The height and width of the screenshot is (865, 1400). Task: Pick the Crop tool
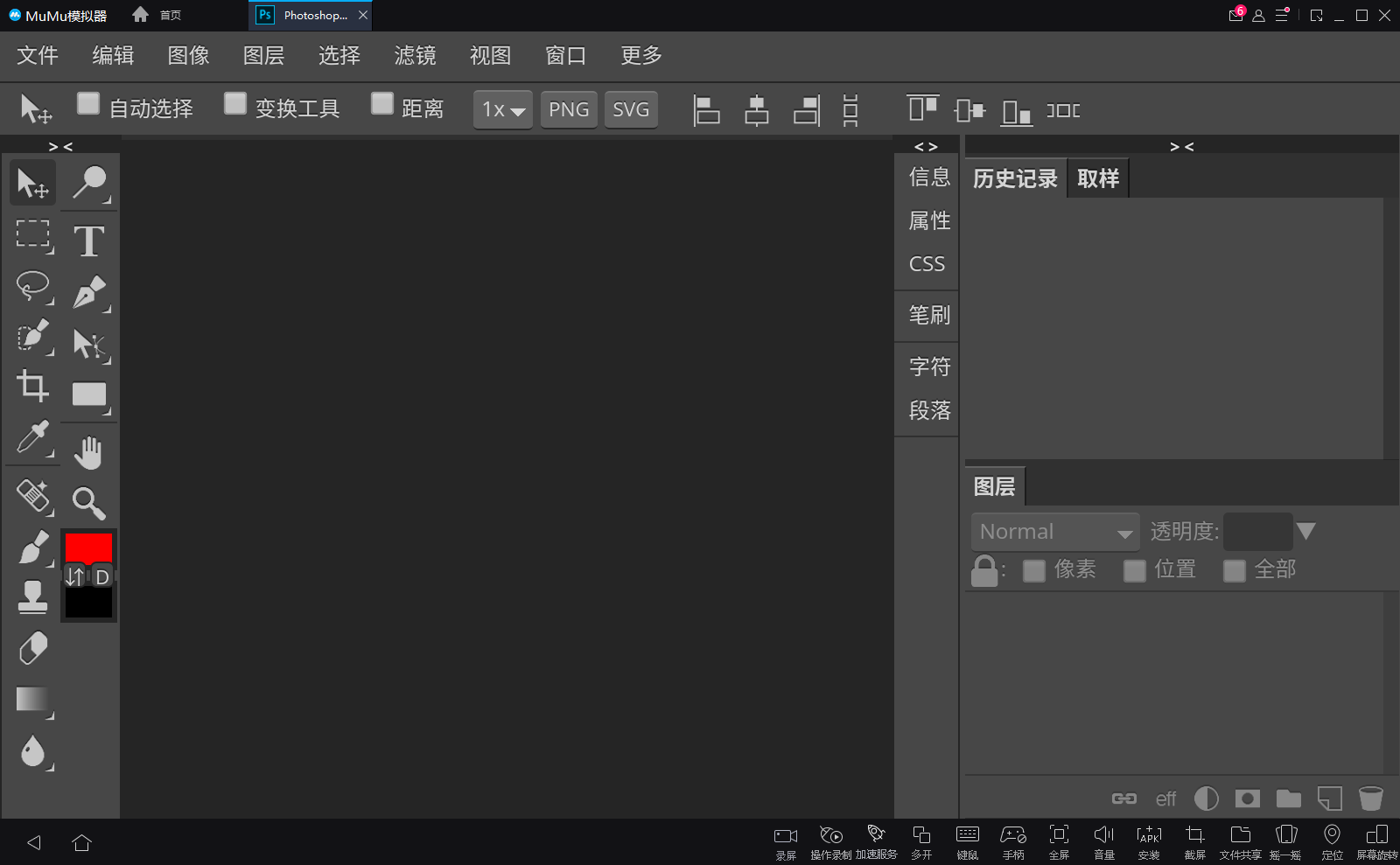click(x=33, y=386)
